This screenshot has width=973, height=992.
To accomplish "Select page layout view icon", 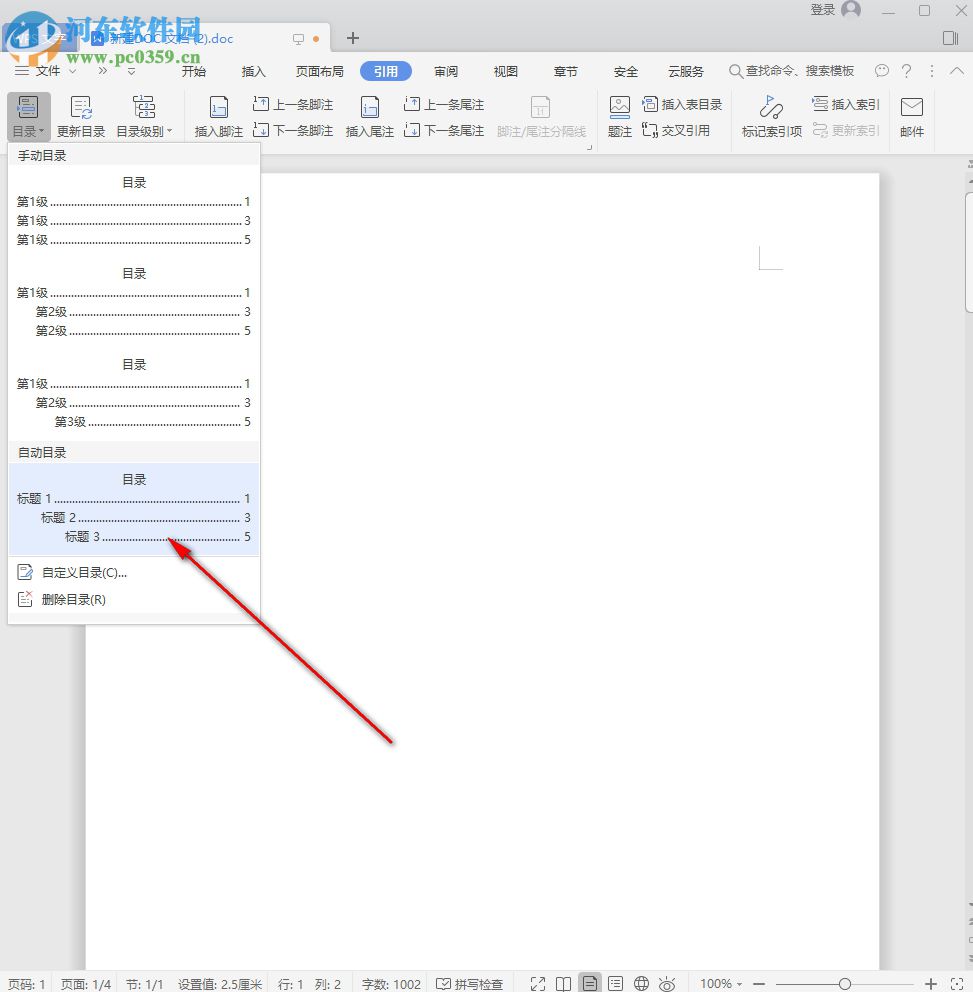I will point(590,983).
